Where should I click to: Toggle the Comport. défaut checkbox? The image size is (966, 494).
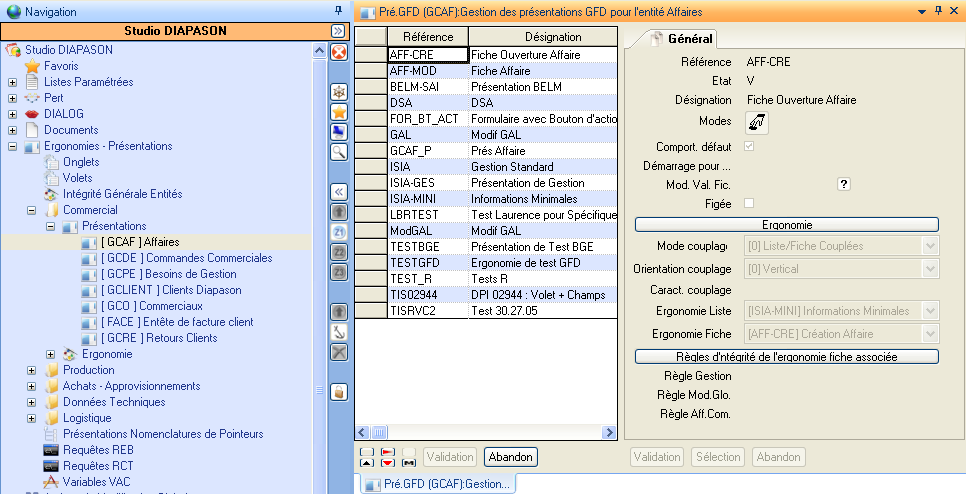coord(749,147)
